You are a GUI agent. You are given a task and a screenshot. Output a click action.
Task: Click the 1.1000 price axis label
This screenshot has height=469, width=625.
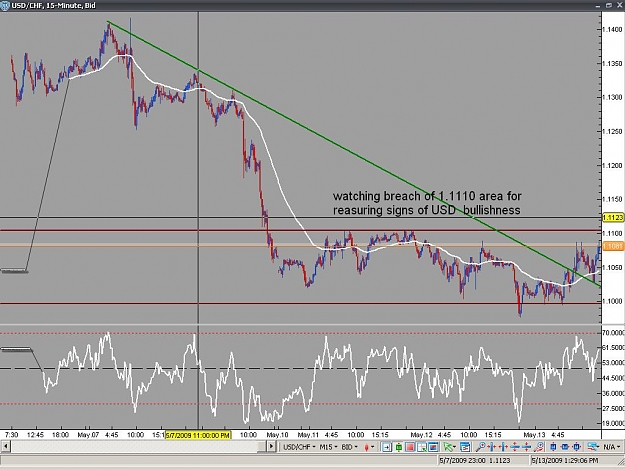(612, 301)
